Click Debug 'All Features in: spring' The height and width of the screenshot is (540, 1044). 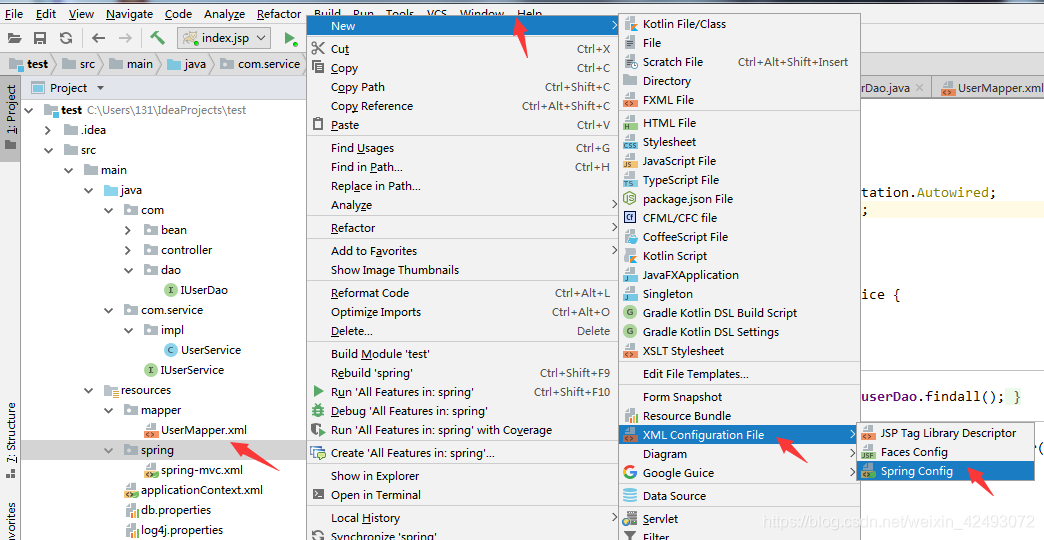tap(461, 411)
